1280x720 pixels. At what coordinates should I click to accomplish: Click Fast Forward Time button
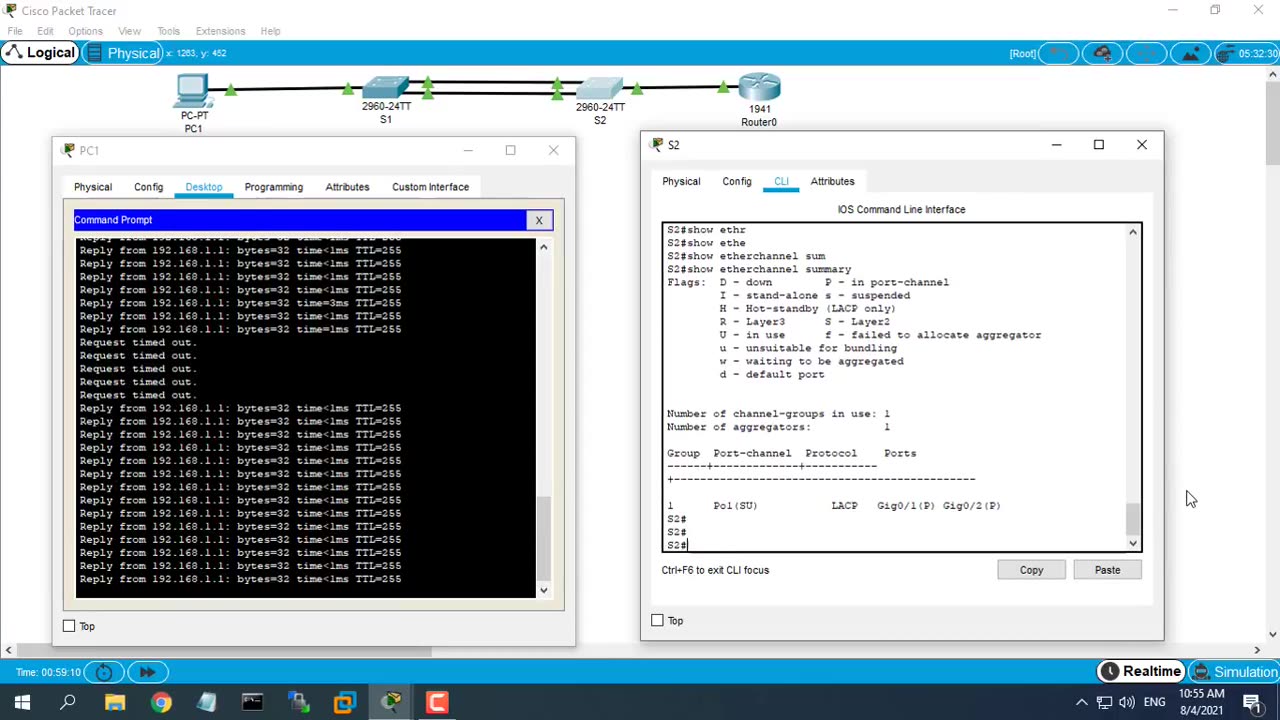147,672
